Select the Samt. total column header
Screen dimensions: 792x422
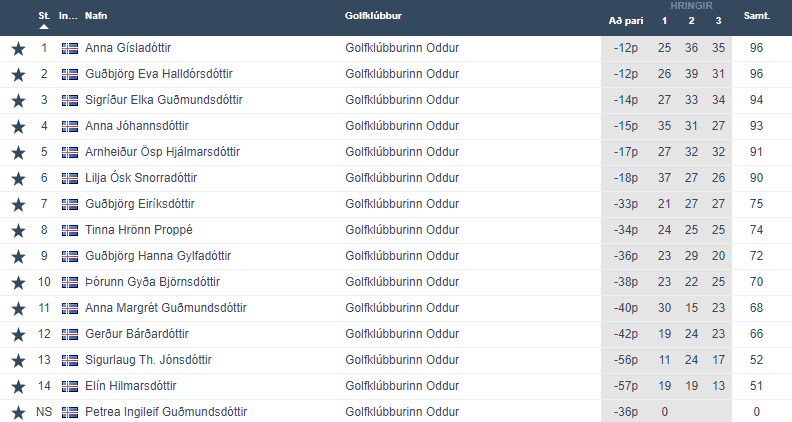pos(756,16)
